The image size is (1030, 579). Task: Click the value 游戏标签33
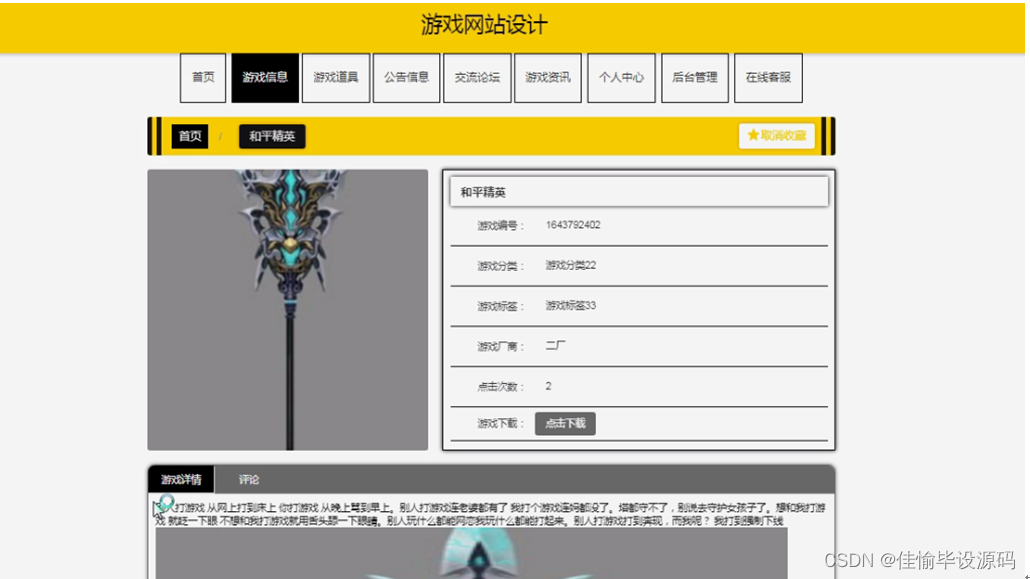(571, 306)
